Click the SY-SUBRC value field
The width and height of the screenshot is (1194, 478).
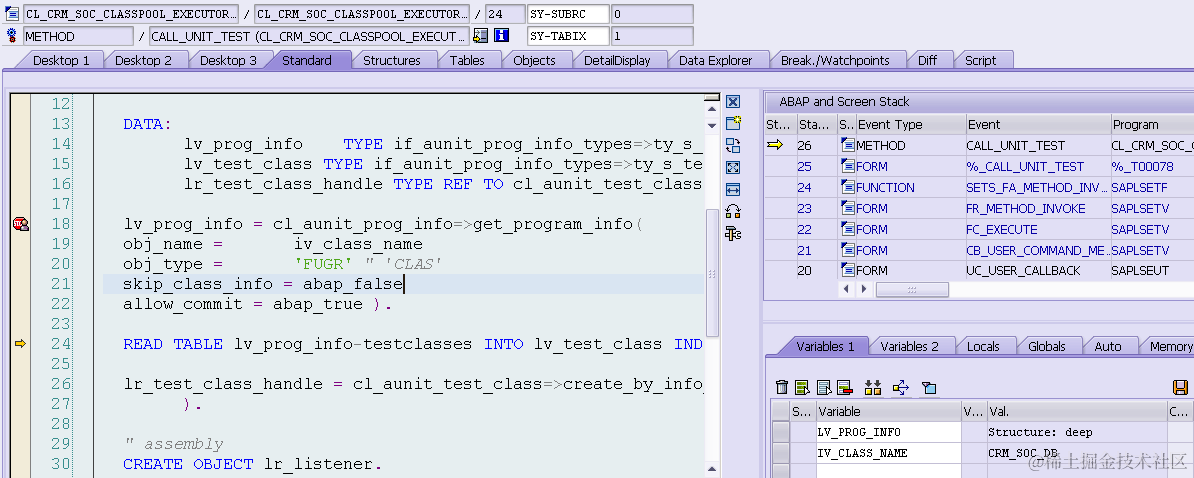point(652,14)
